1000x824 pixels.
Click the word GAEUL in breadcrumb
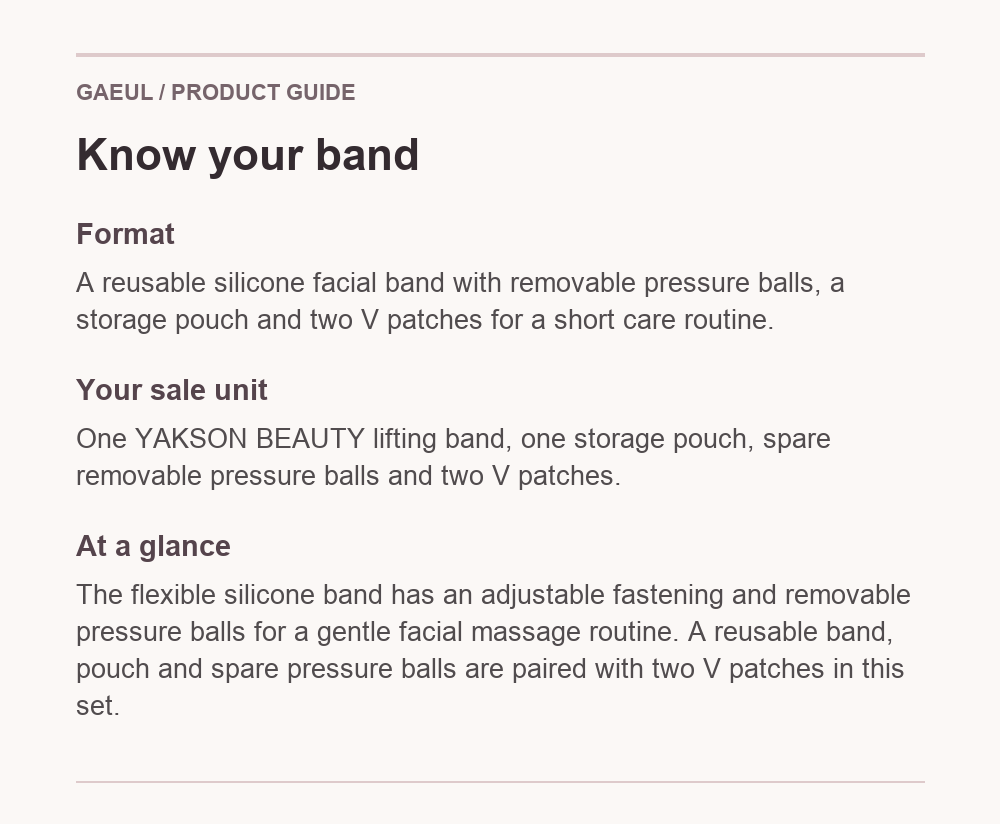tap(114, 92)
